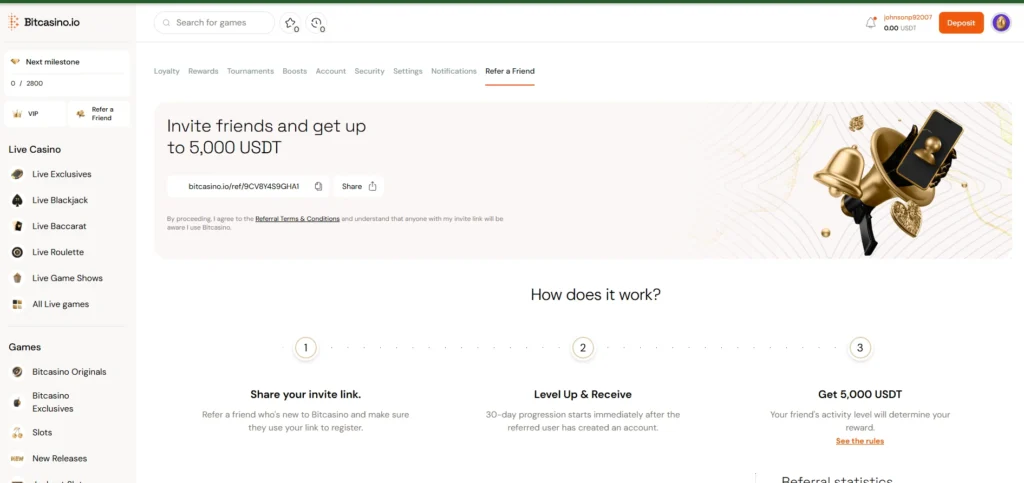Open All Live games in sidebar

click(x=61, y=304)
